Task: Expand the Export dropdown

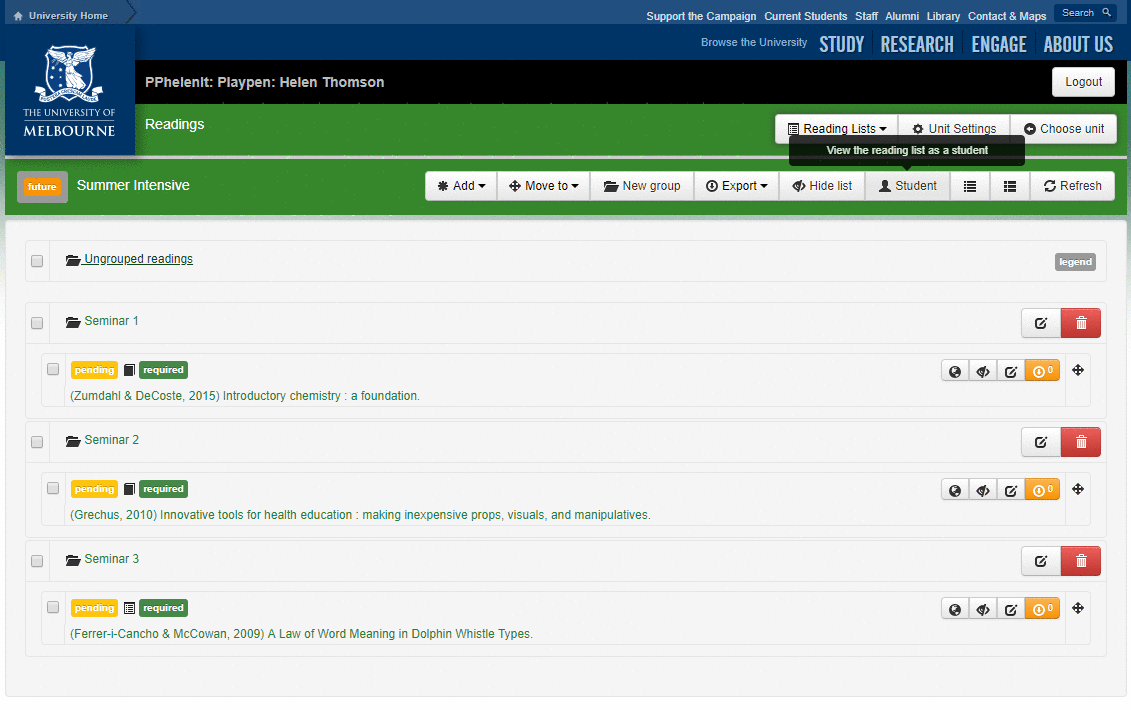Action: coord(736,186)
